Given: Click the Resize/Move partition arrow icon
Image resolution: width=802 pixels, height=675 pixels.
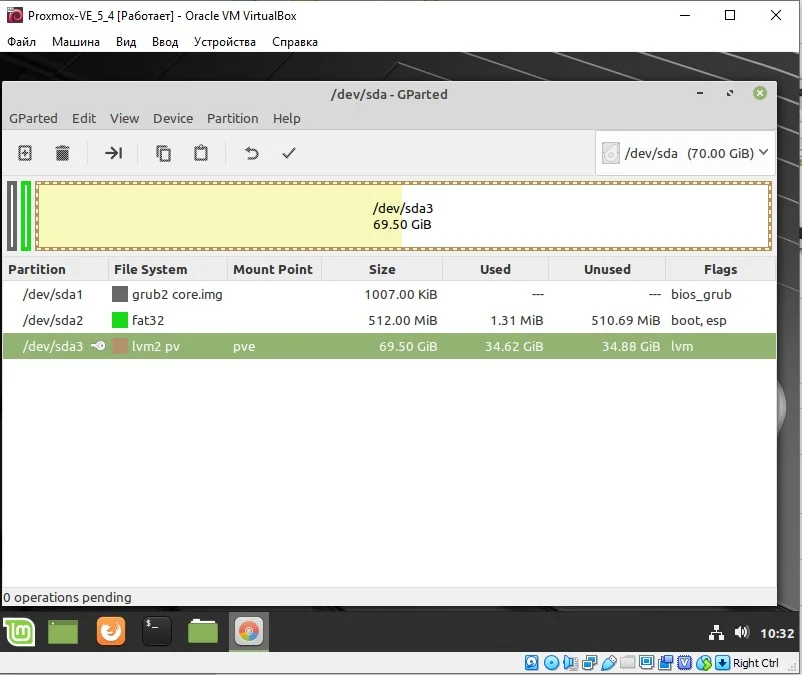Looking at the screenshot, I should pos(113,153).
